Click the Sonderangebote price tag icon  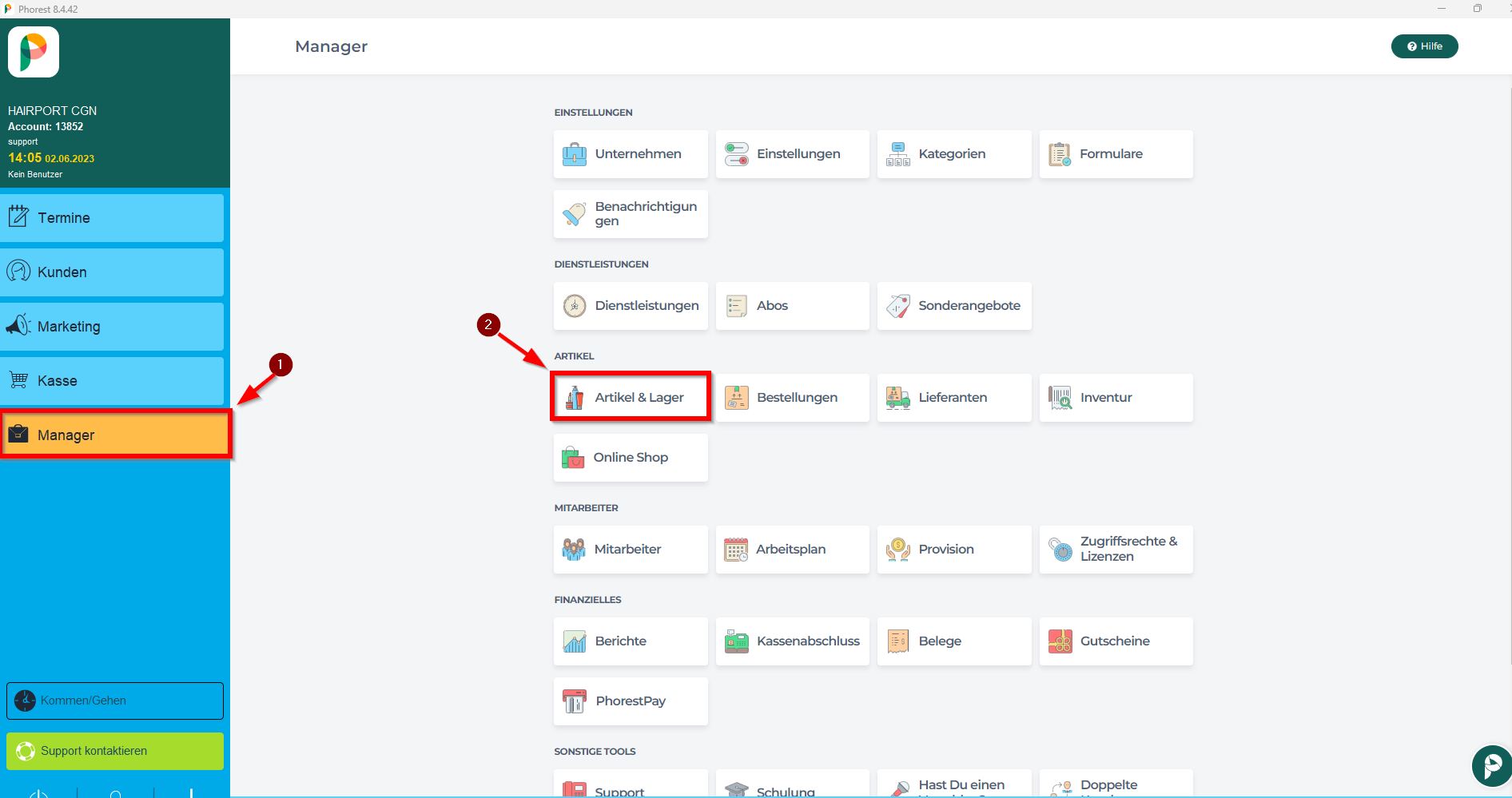898,306
